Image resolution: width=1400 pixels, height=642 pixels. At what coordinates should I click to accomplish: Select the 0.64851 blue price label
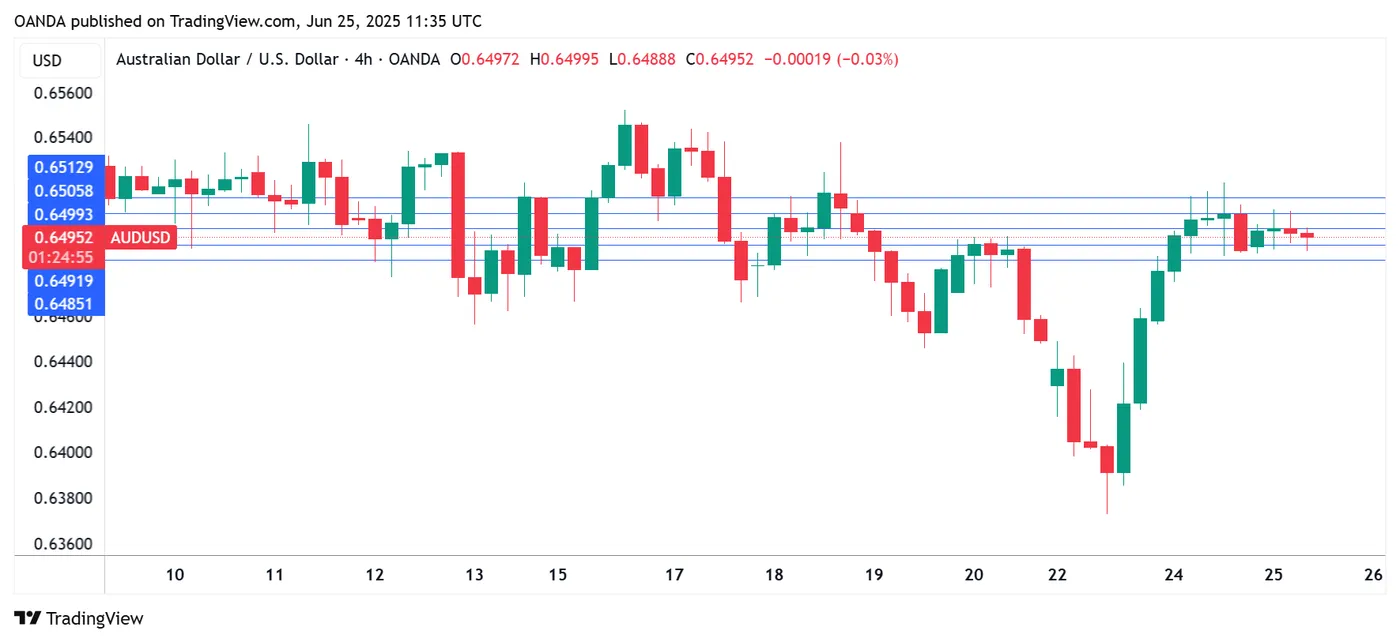pos(64,304)
